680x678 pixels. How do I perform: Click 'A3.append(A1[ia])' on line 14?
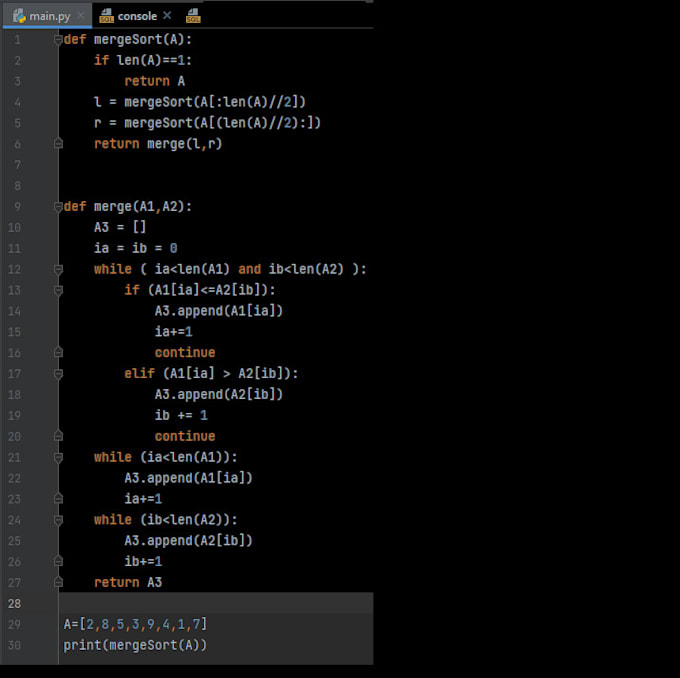click(x=219, y=311)
